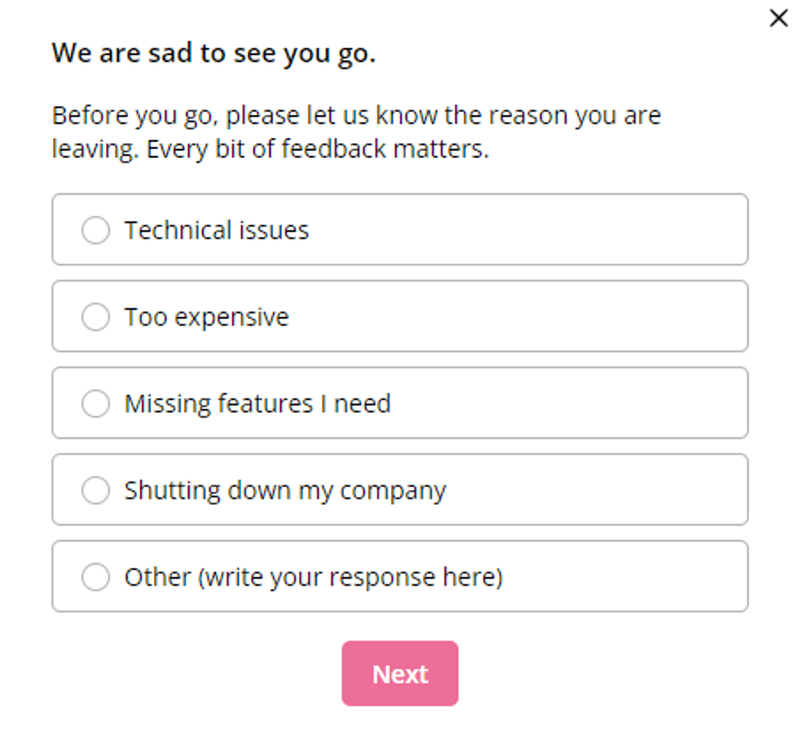Mark the circle for Shutting down my company

coord(96,490)
